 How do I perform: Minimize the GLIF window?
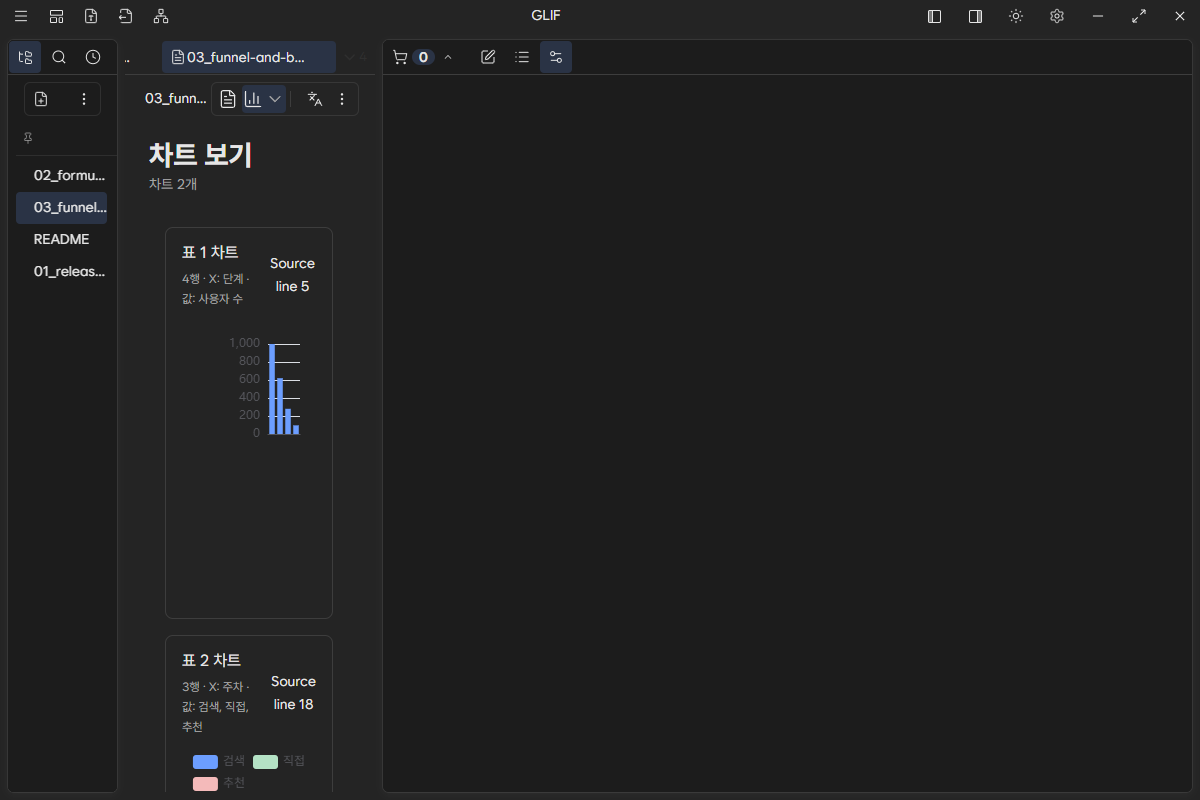[1098, 16]
